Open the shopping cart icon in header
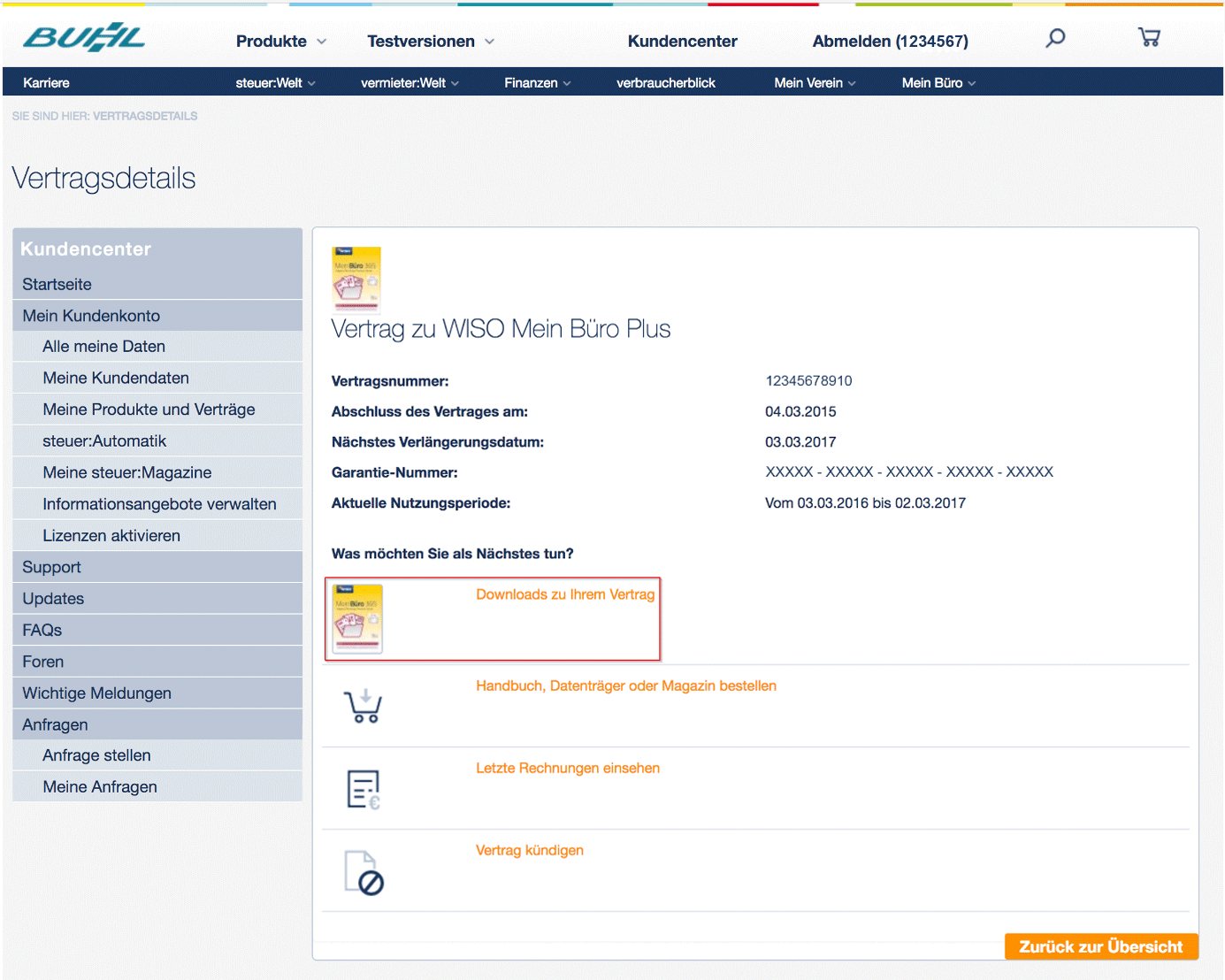Screen dimensions: 1225x980 [x=1149, y=37]
